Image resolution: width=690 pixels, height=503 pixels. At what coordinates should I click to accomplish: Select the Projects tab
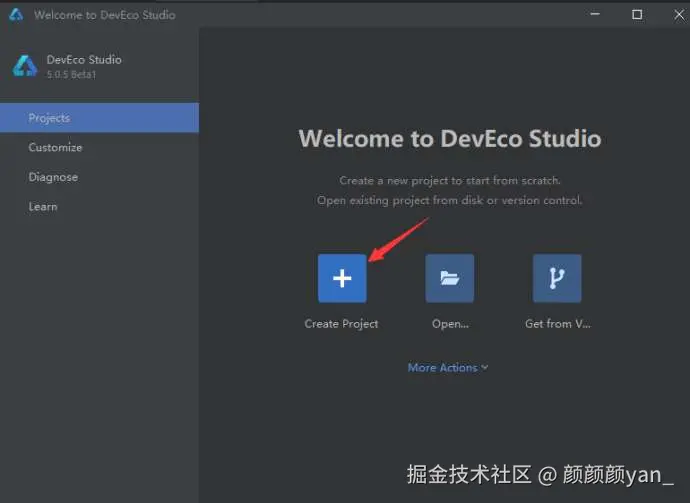coord(99,117)
